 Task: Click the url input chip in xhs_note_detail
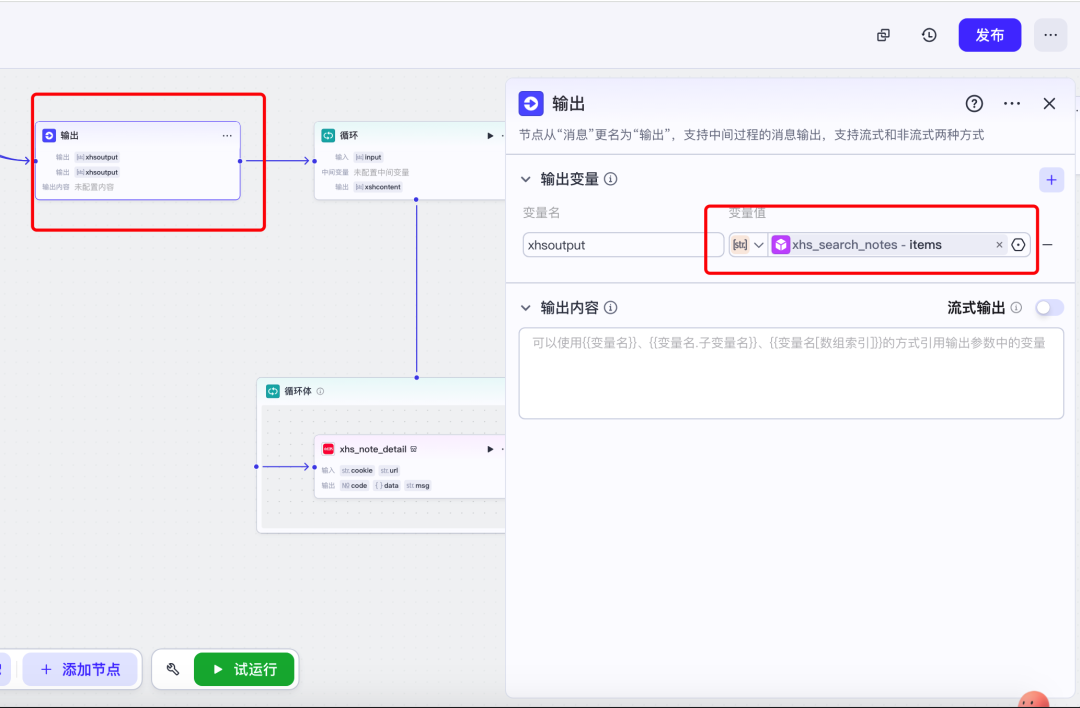click(x=389, y=470)
